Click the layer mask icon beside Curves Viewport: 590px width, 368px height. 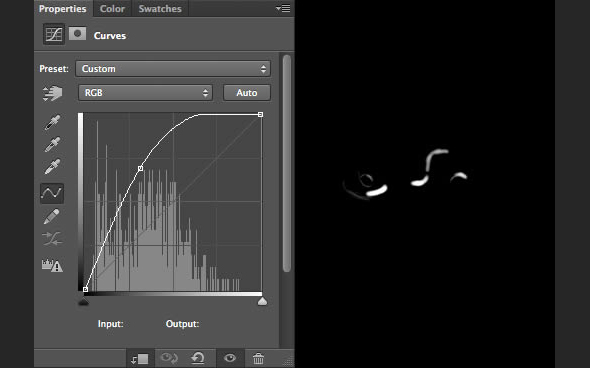click(x=78, y=34)
